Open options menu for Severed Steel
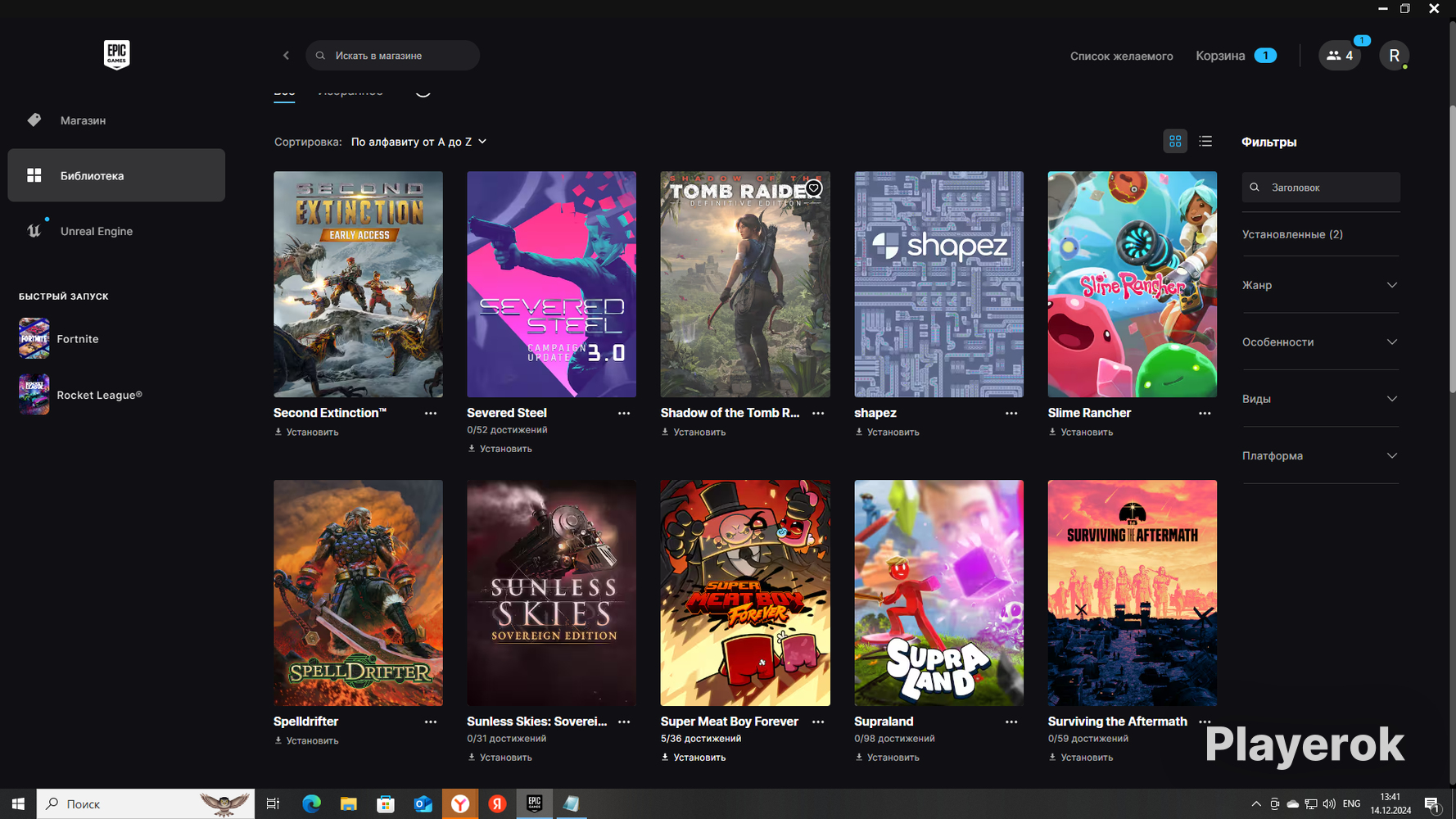 (x=624, y=414)
